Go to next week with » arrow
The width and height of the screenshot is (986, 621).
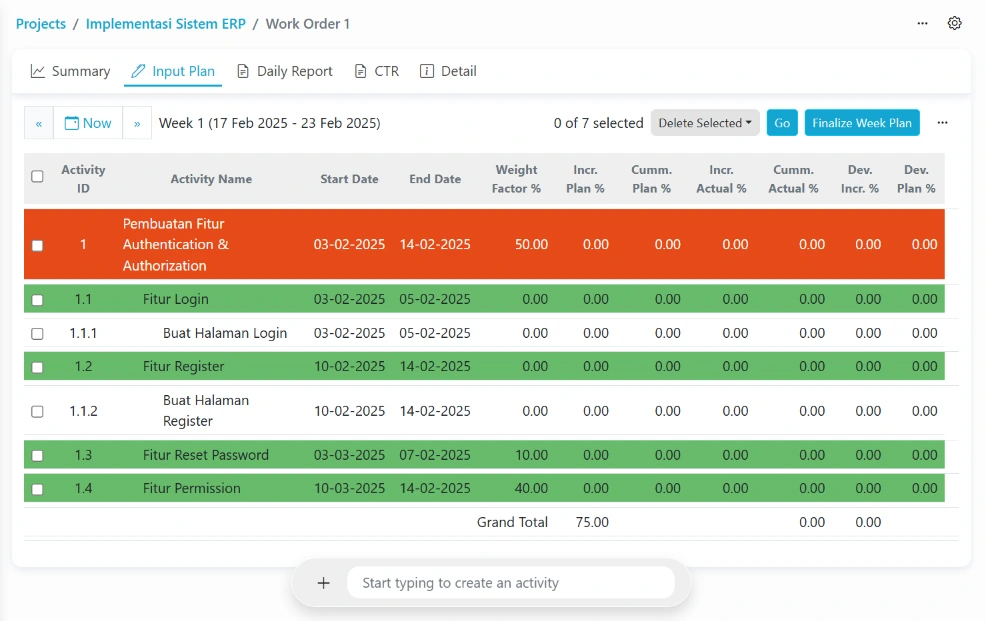tap(137, 123)
